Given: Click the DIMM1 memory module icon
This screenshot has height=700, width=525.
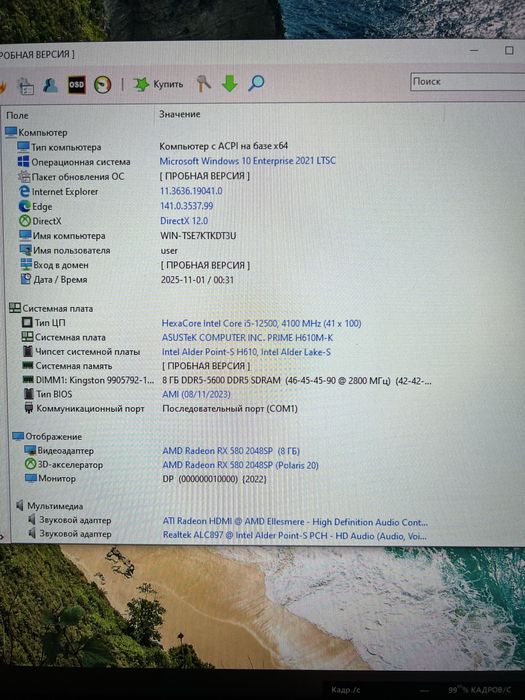Looking at the screenshot, I should [x=28, y=380].
